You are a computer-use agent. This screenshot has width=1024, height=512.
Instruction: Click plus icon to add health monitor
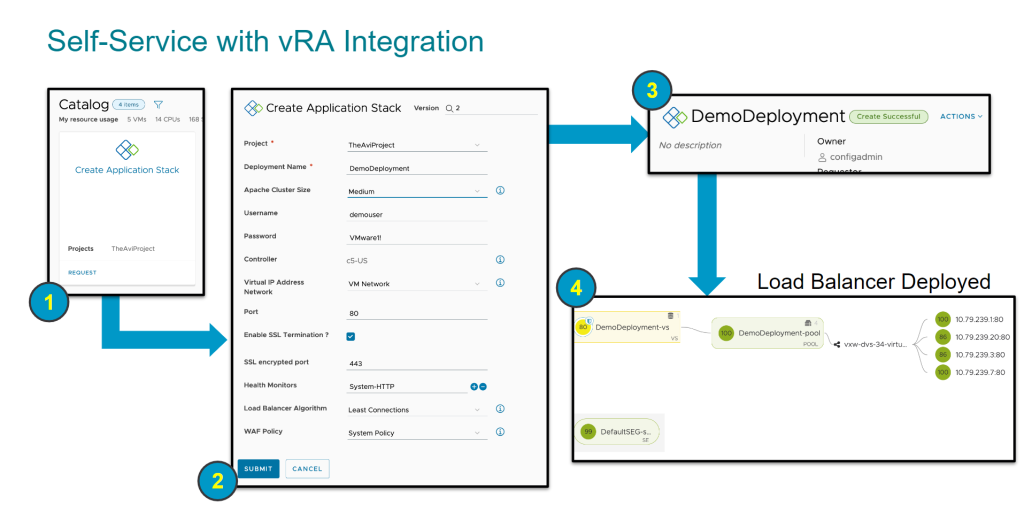[474, 387]
